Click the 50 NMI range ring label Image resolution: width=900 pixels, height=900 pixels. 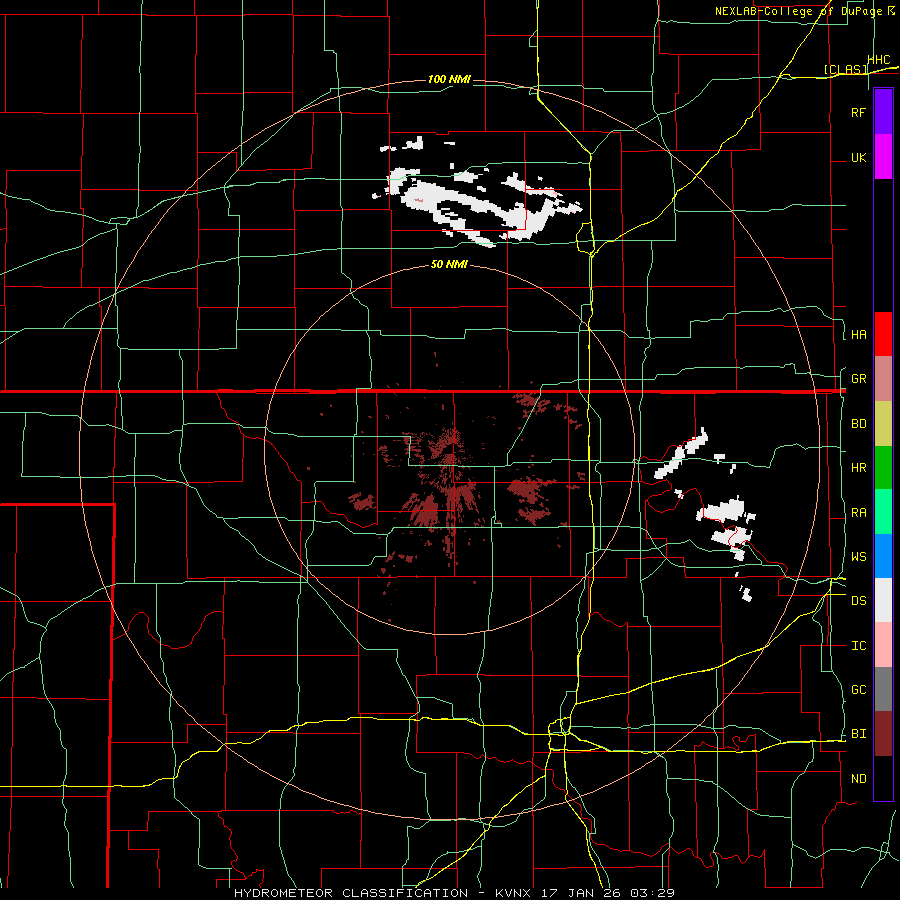pos(449,265)
